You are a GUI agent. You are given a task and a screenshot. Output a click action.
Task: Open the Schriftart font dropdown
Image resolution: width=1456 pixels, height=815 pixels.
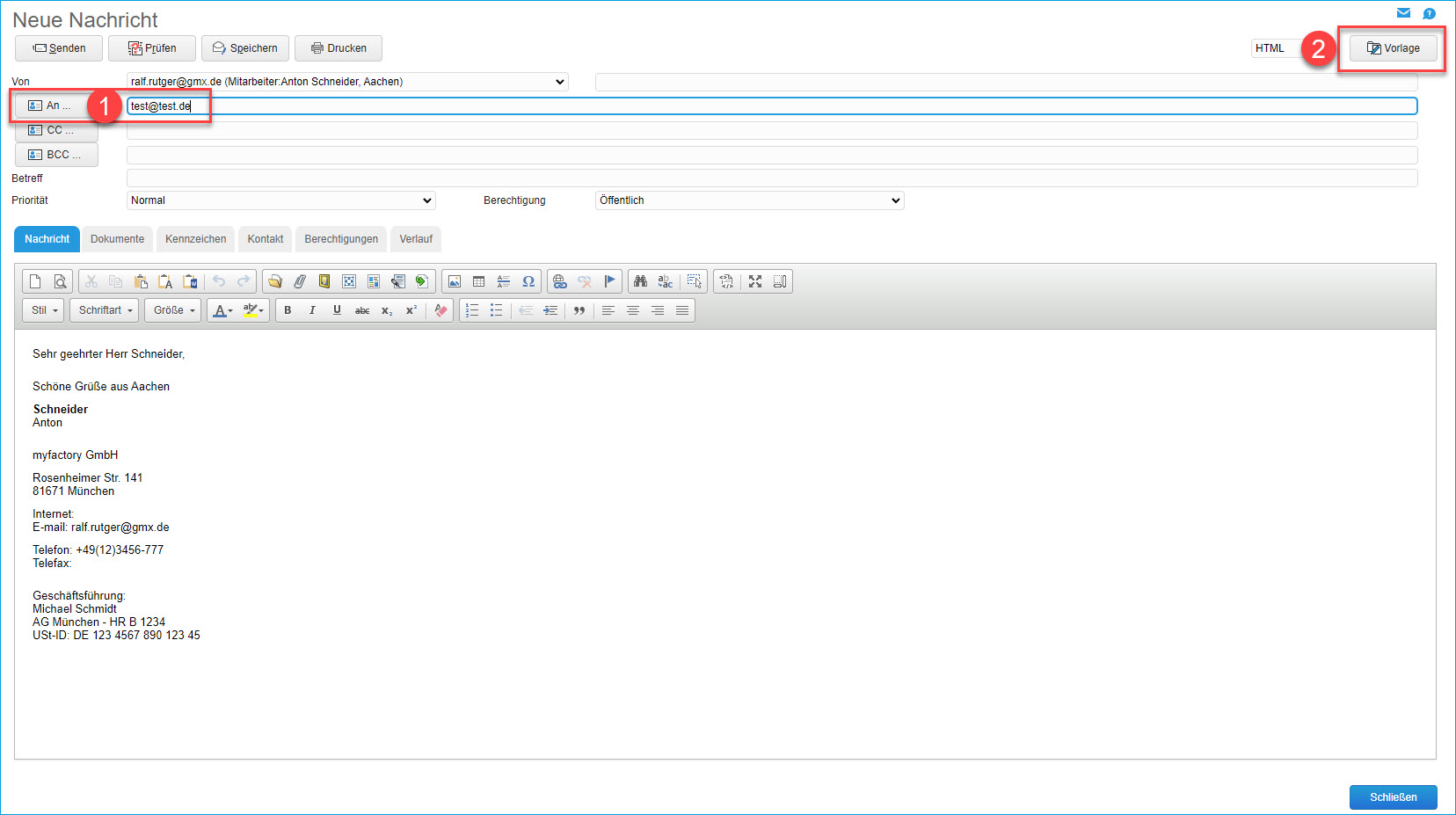point(105,310)
